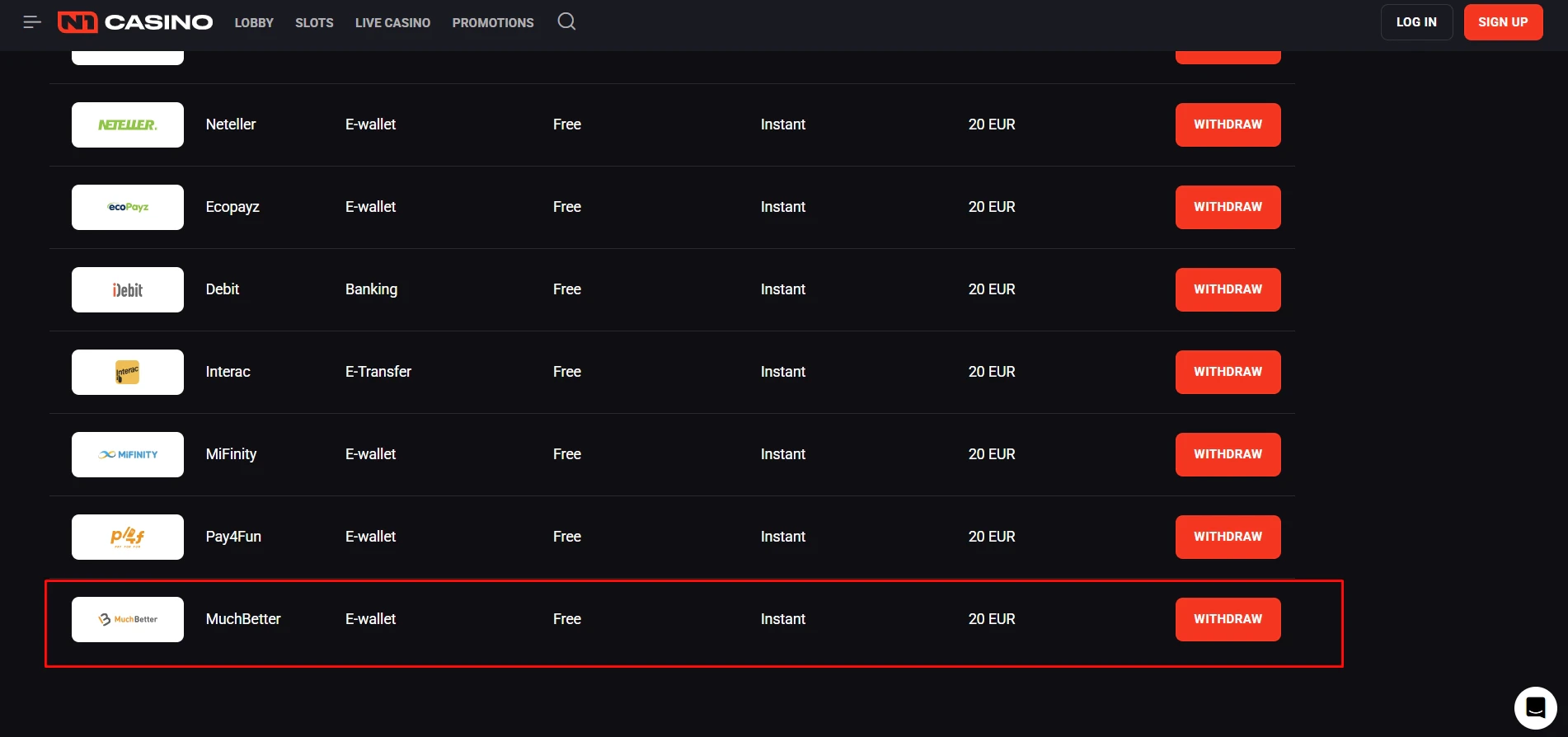Open the search magnifier icon

[566, 21]
